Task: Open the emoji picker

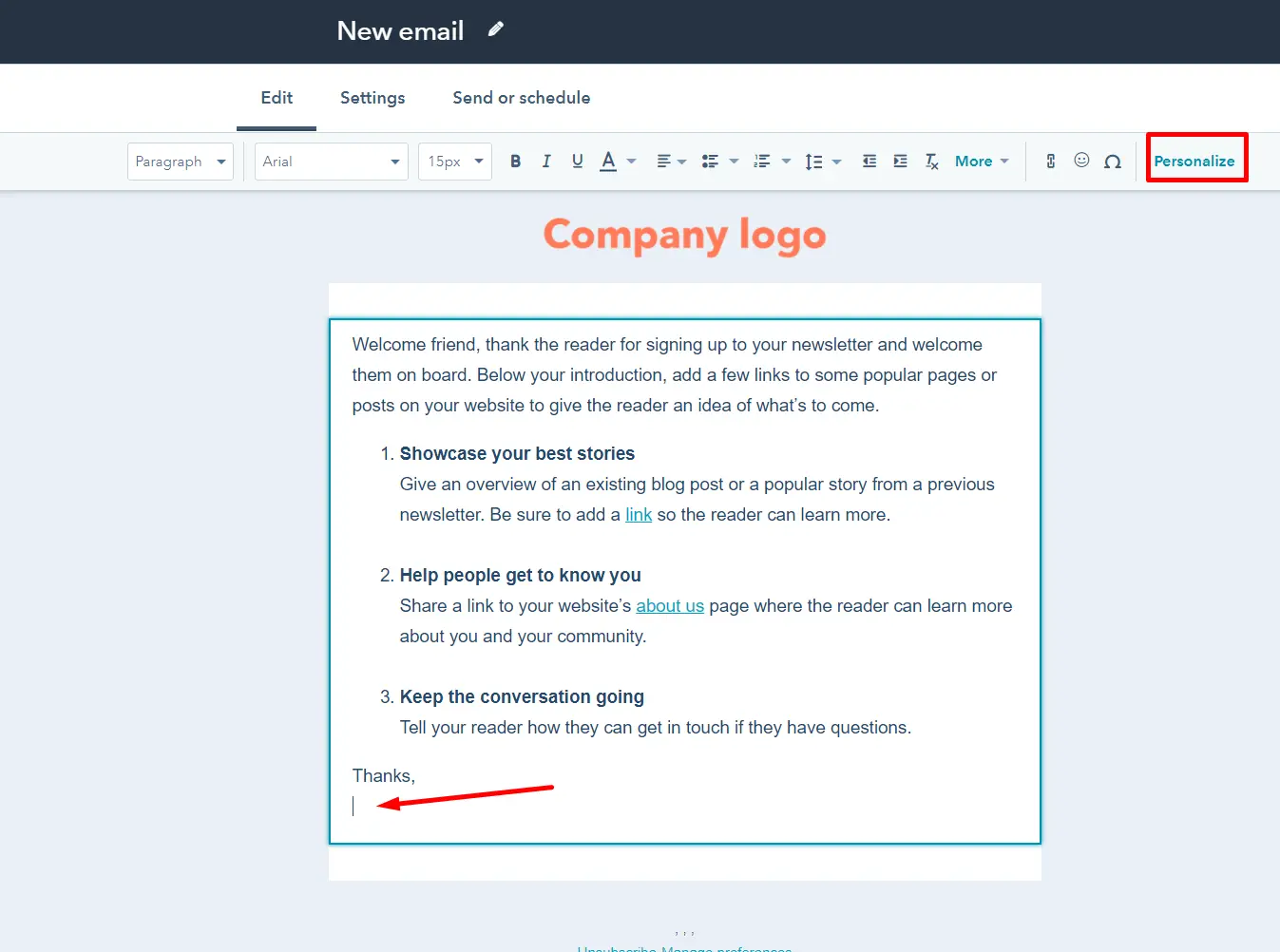Action: (1081, 161)
